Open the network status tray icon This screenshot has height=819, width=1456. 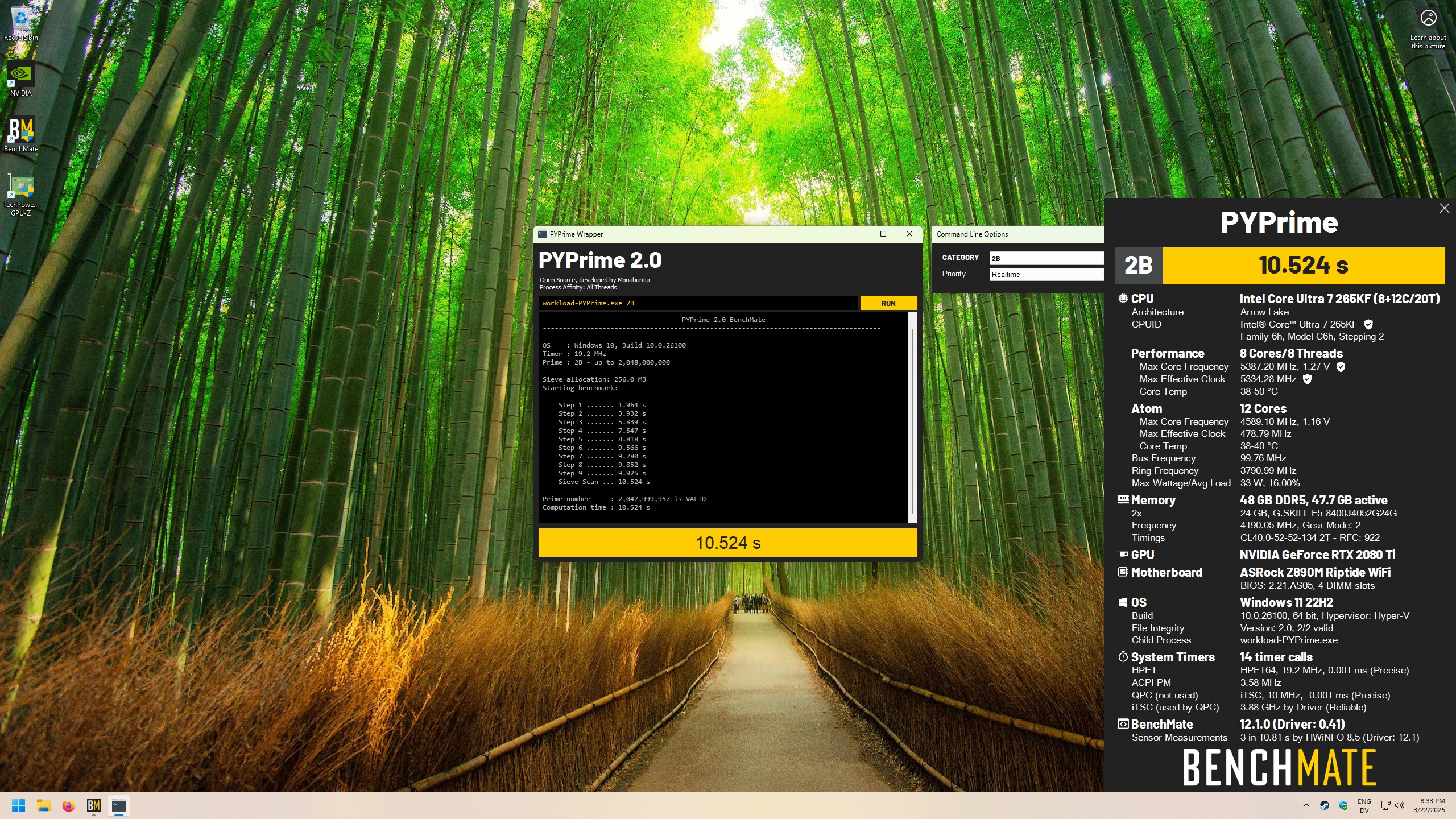pyautogui.click(x=1386, y=805)
